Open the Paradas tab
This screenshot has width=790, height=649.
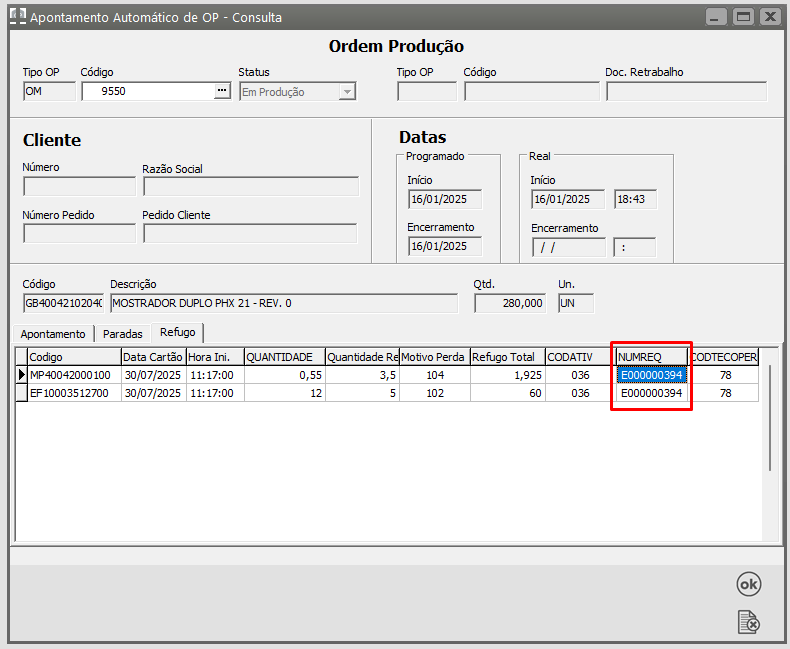123,333
